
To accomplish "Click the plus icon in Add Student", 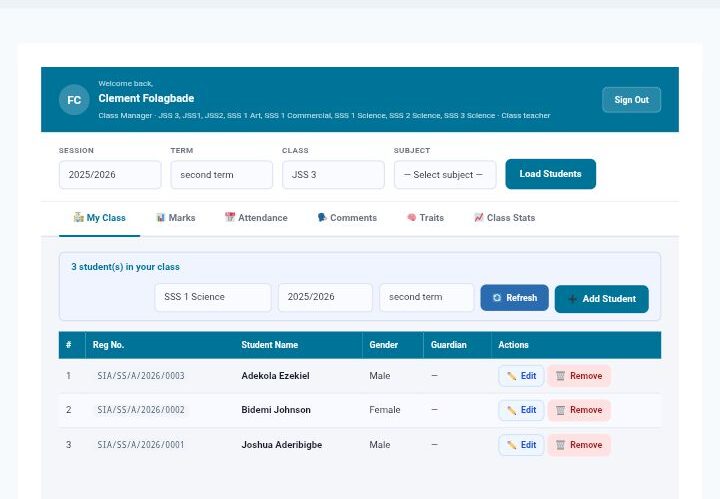I will [x=572, y=299].
